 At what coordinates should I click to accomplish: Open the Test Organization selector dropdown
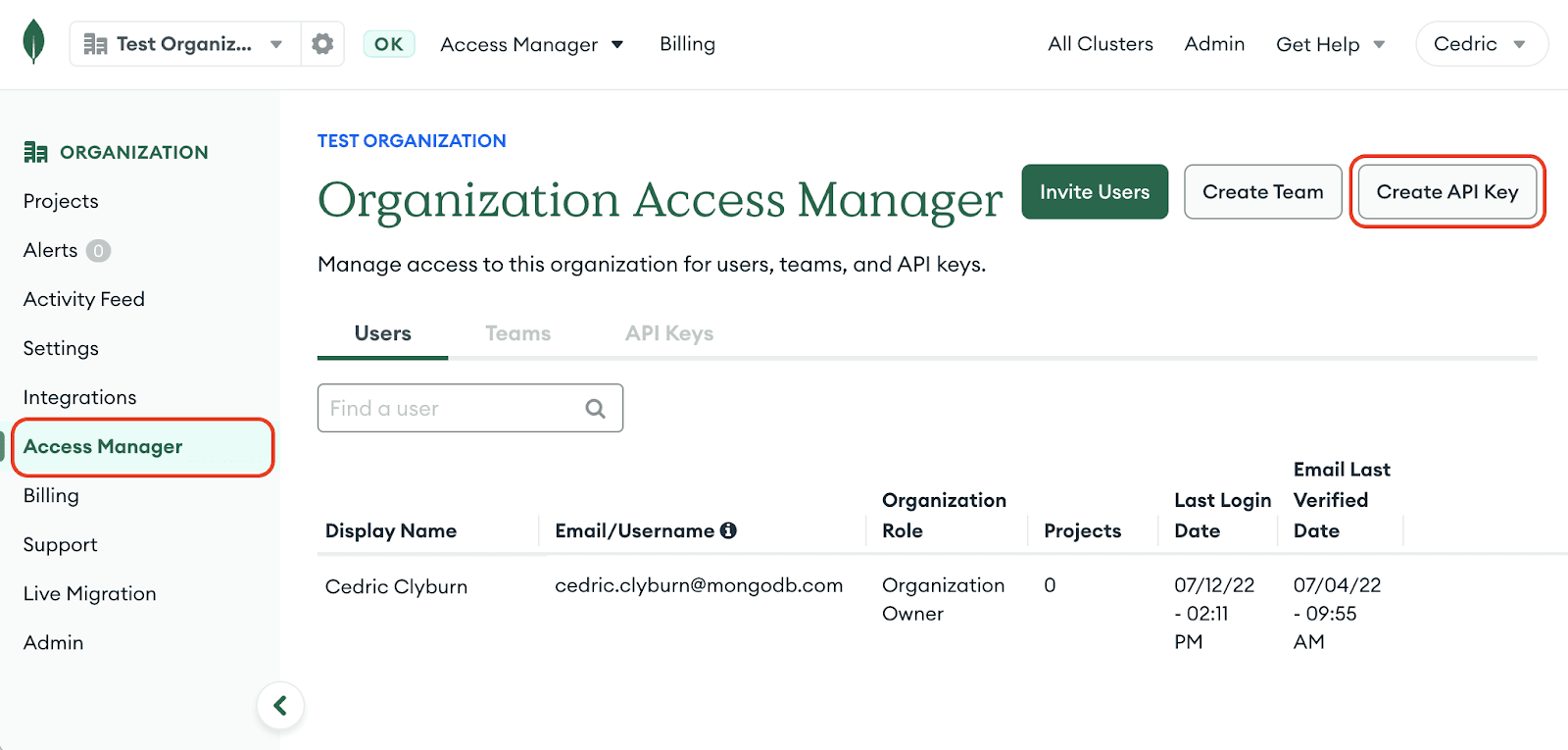pyautogui.click(x=184, y=44)
